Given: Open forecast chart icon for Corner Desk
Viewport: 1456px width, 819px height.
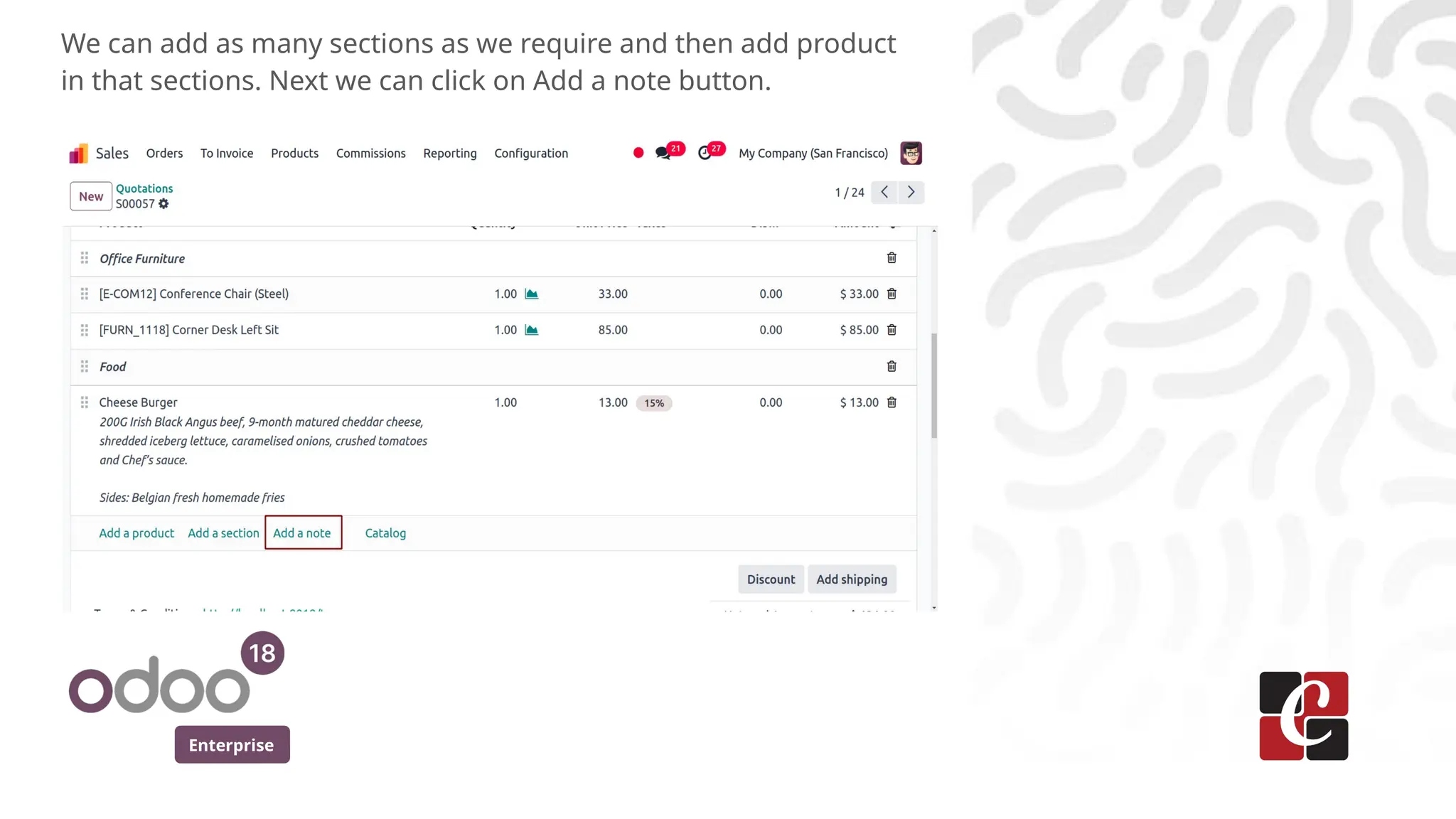Looking at the screenshot, I should 532,330.
